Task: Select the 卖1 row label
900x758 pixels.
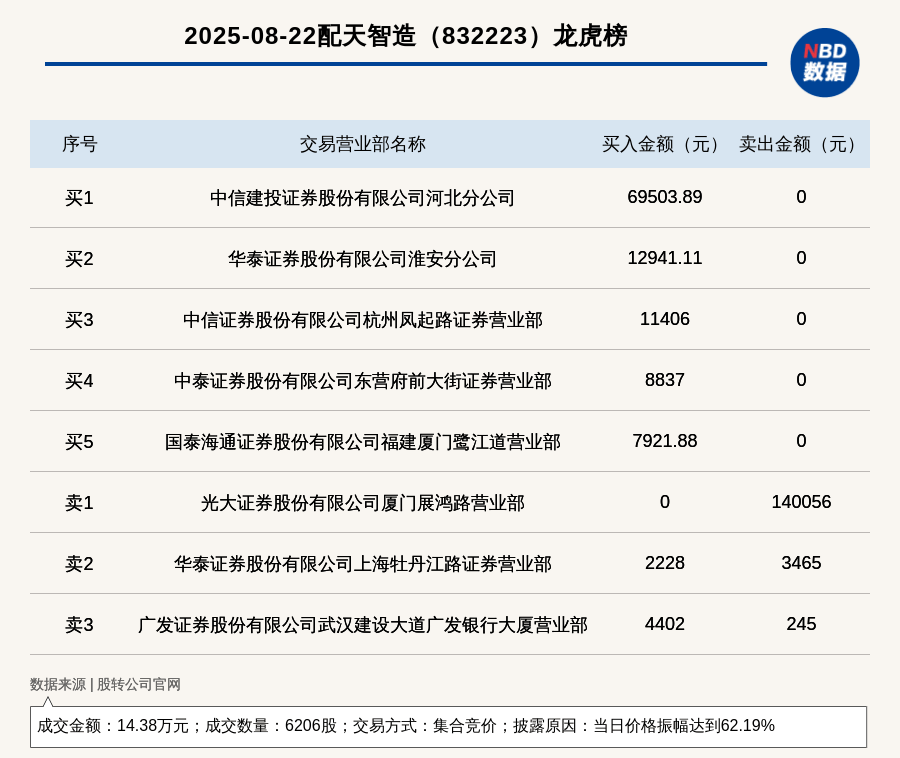Action: click(79, 503)
